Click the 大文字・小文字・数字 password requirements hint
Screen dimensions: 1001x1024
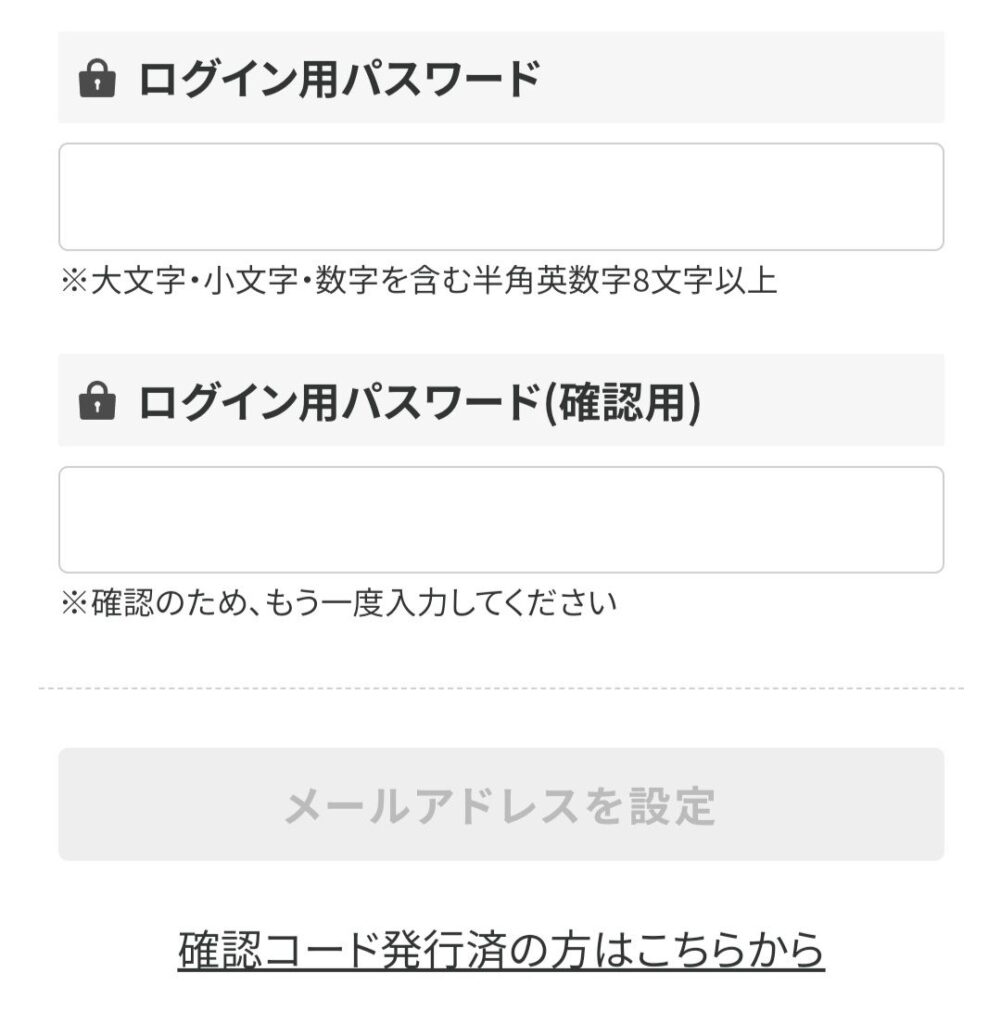tap(418, 282)
